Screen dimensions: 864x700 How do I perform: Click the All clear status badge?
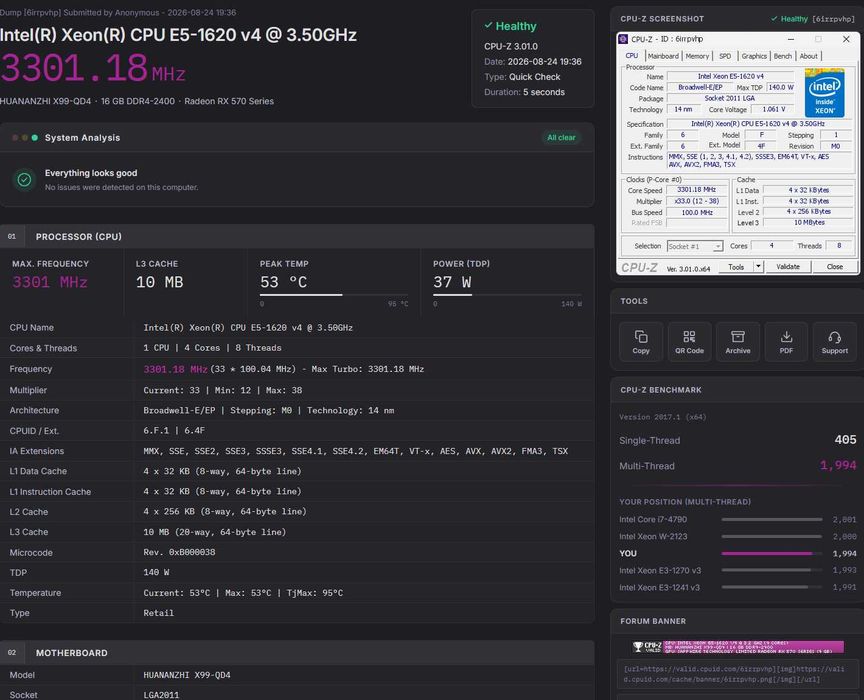coord(561,138)
